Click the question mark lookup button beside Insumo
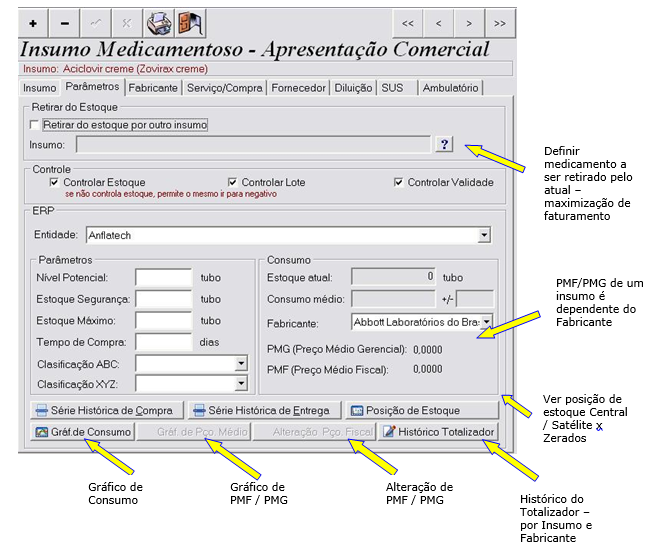 pos(444,145)
